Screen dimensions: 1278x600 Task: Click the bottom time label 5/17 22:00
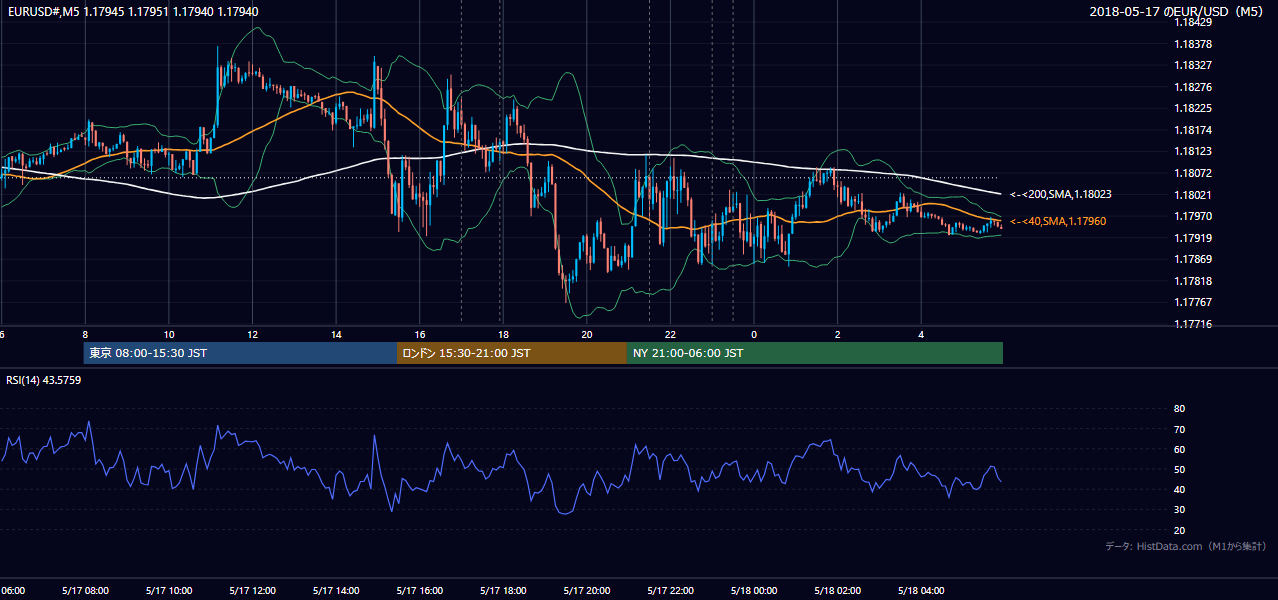tap(671, 590)
